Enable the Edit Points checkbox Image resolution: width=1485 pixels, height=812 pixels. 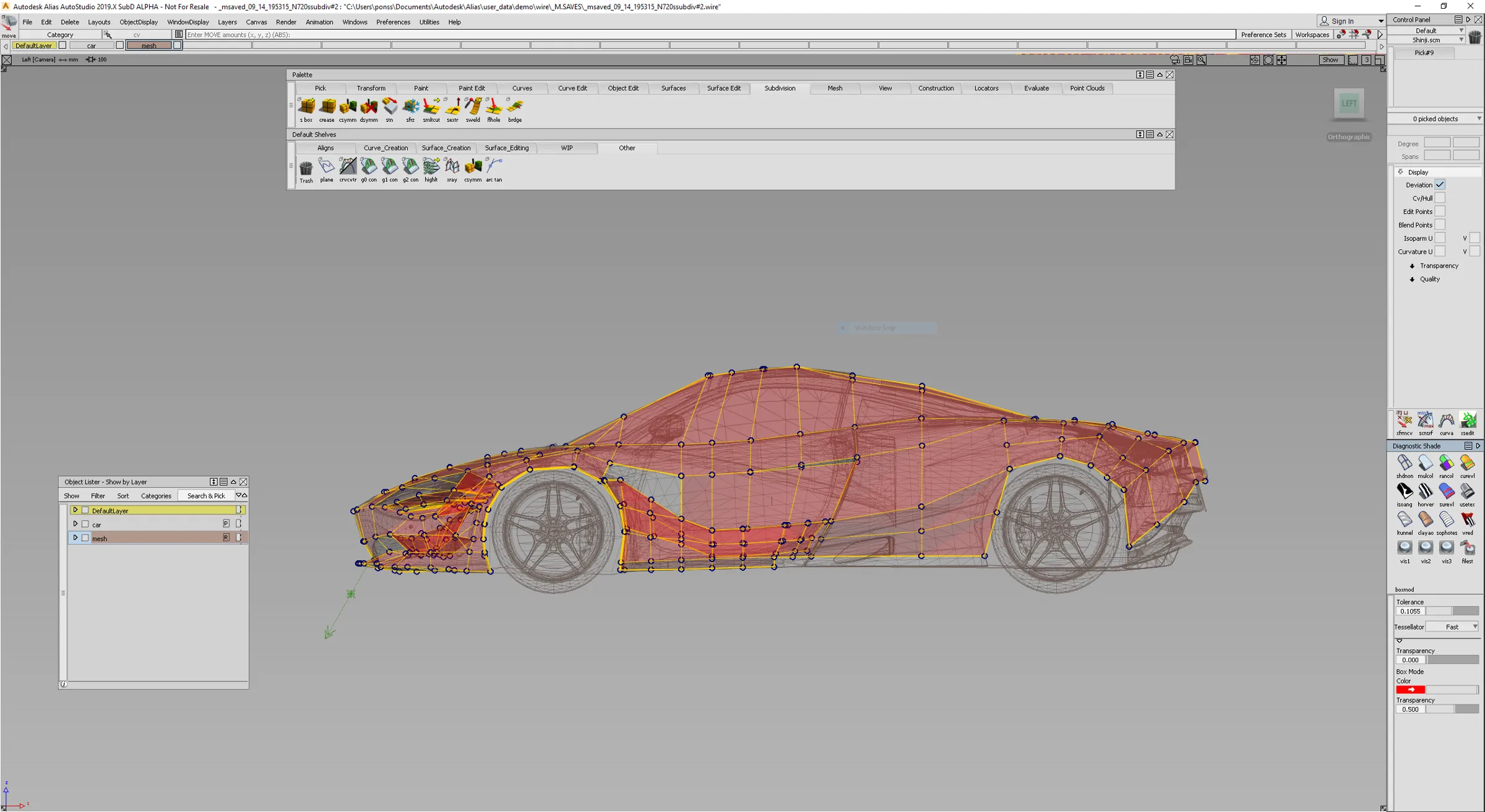tap(1440, 212)
